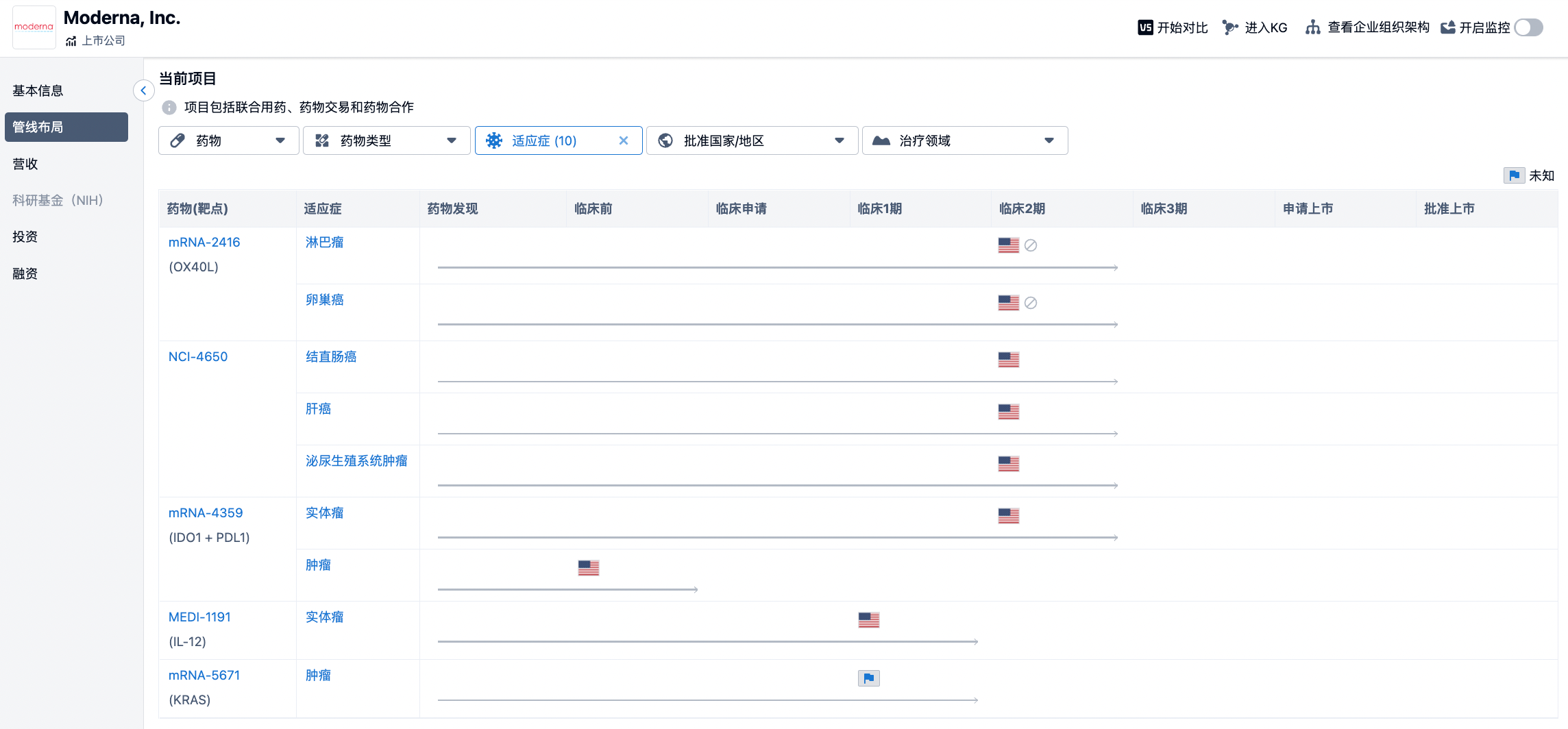Click the blue flag in the mRNA-5671 row
Screen dimensions: 1568x729
(869, 678)
